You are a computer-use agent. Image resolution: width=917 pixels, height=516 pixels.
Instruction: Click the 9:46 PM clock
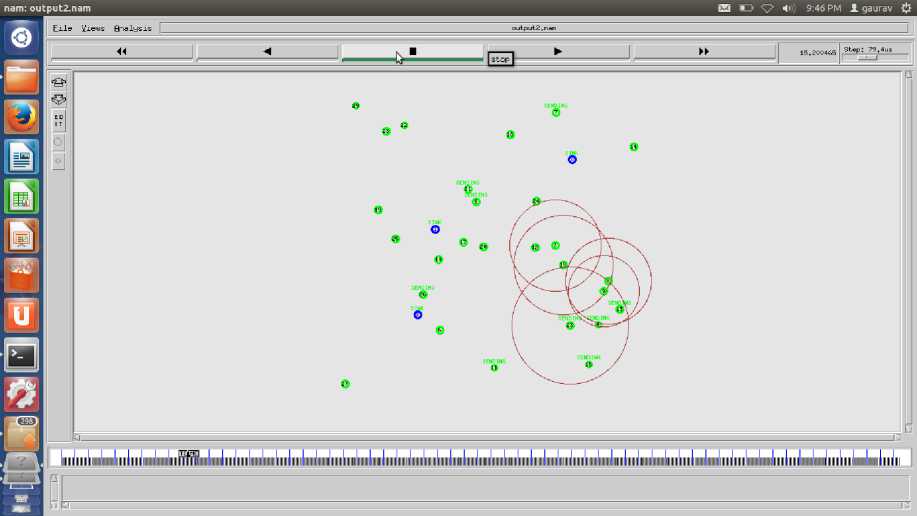[823, 8]
